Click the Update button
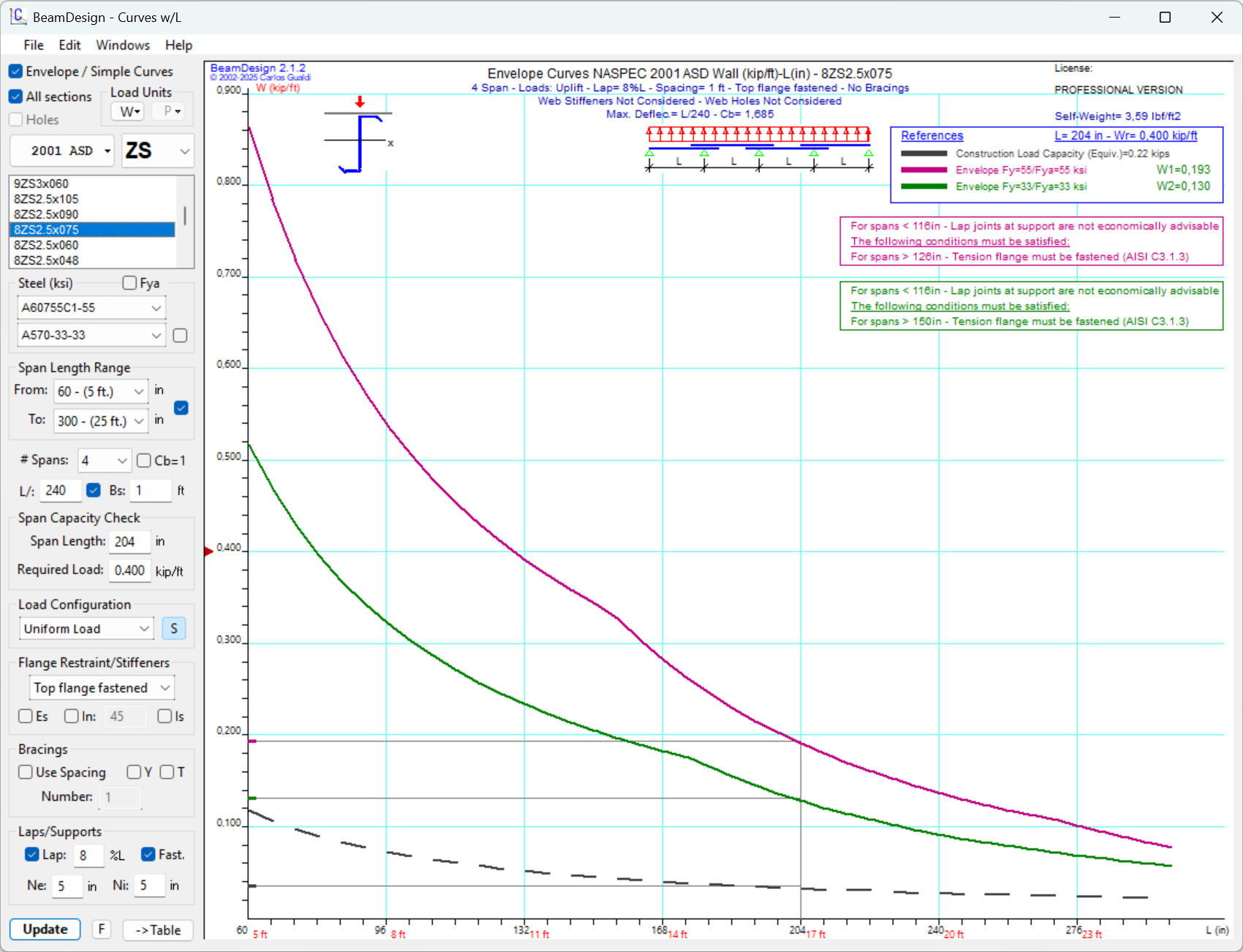Image resolution: width=1243 pixels, height=952 pixels. click(x=45, y=929)
